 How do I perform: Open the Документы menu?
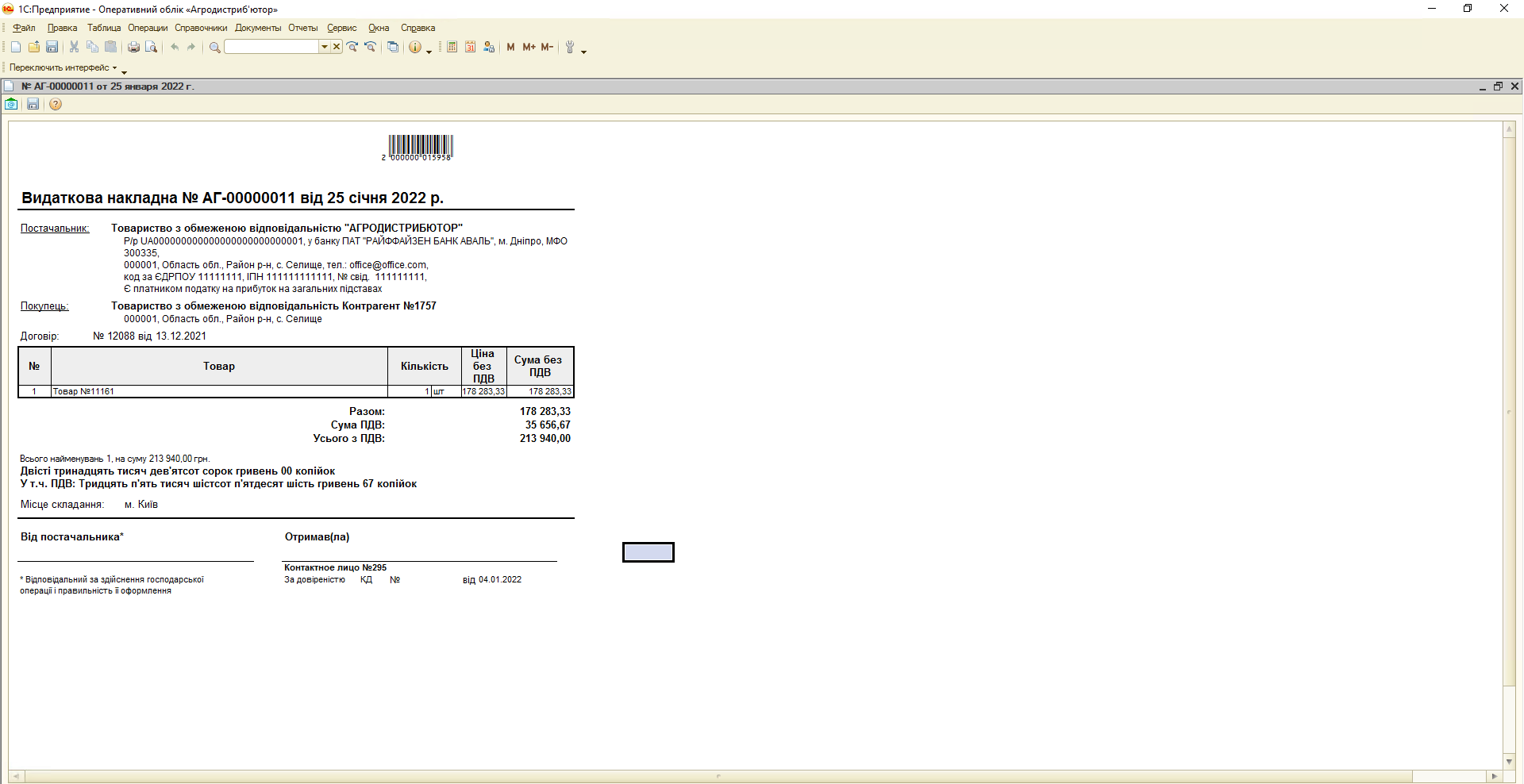pos(258,28)
